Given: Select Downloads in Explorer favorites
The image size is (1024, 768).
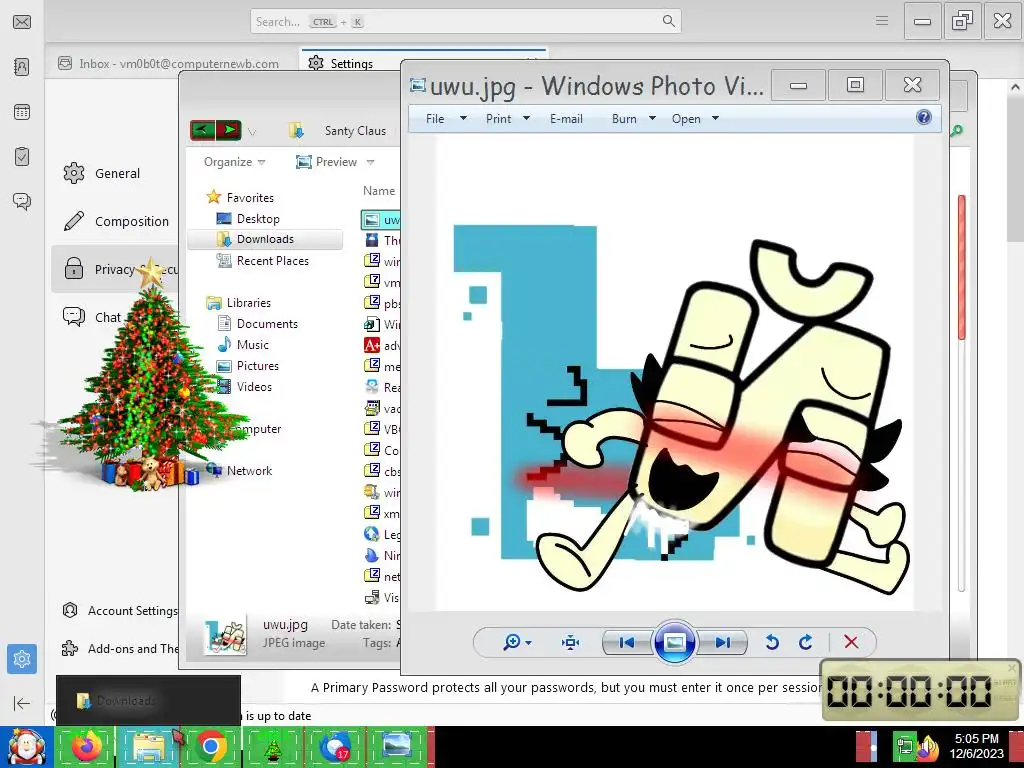Looking at the screenshot, I should 255,239.
